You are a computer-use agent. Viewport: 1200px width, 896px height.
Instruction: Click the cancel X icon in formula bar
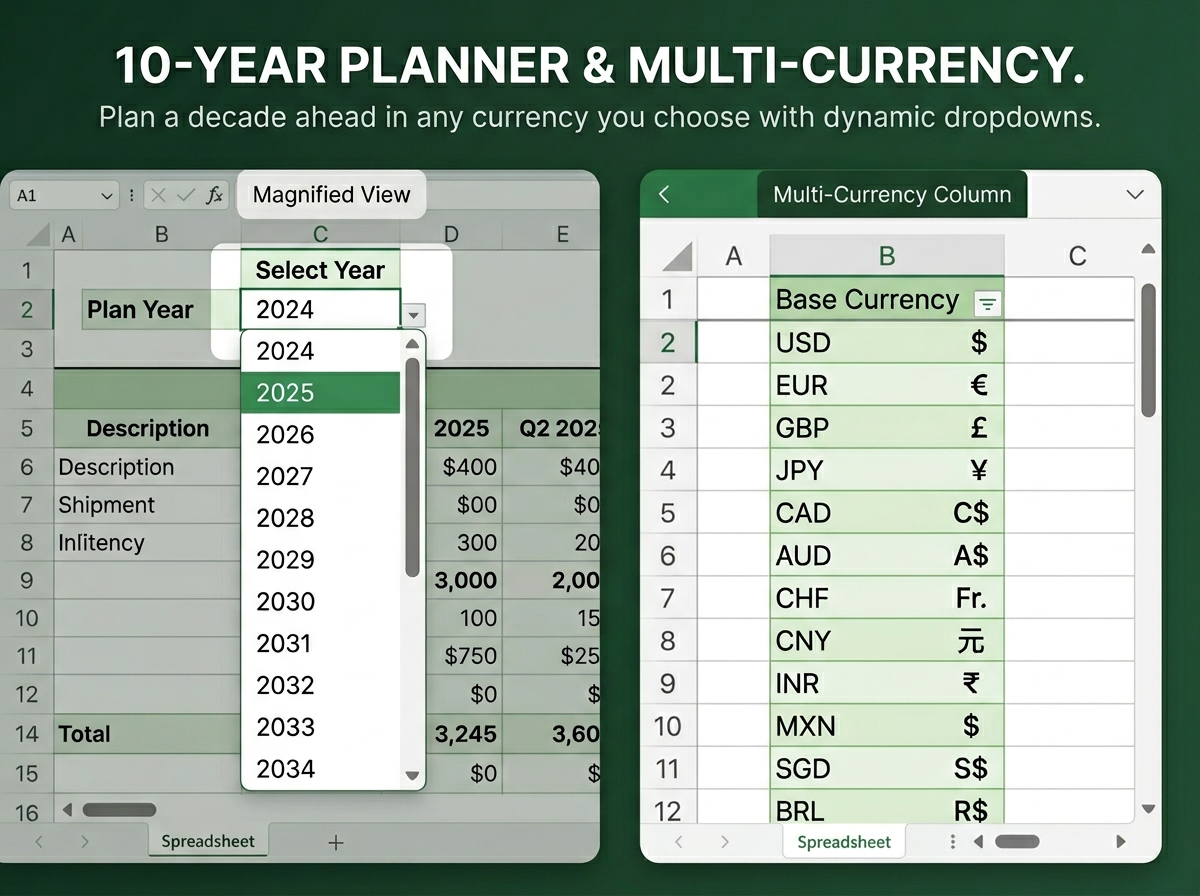tap(159, 196)
